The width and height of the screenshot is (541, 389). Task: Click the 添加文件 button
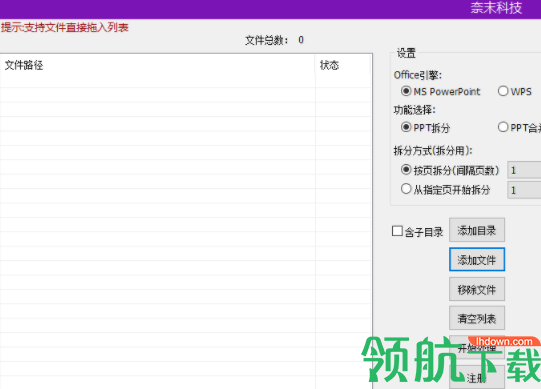(477, 260)
